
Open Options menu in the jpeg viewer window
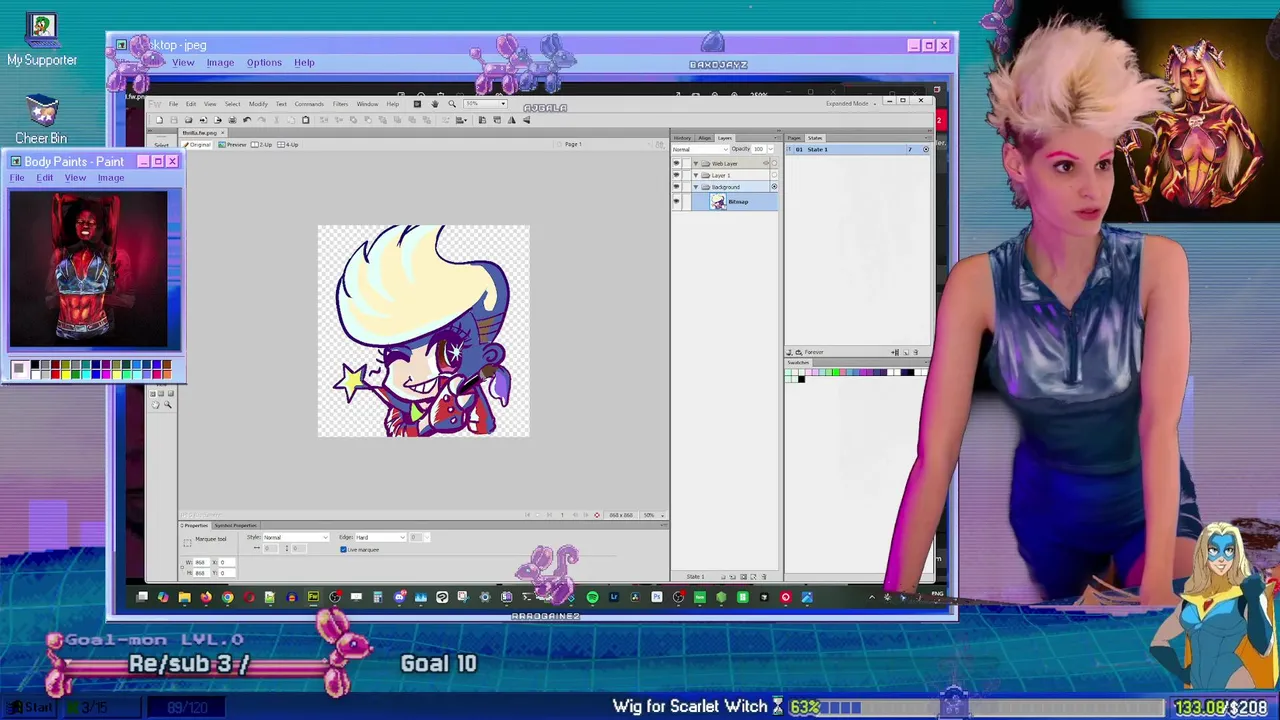[264, 63]
